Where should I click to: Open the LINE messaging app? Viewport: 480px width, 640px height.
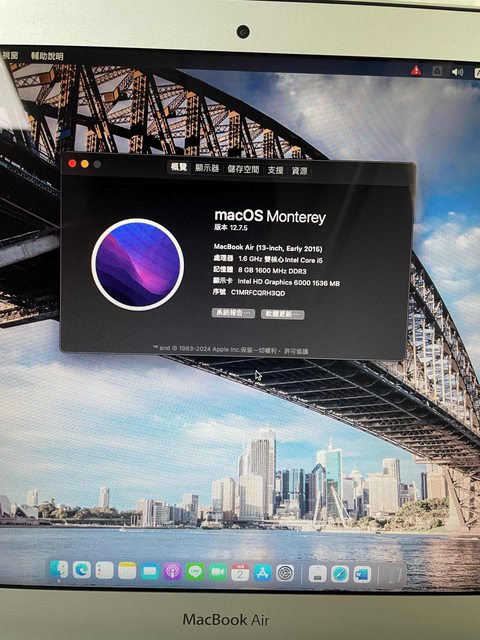(195, 572)
